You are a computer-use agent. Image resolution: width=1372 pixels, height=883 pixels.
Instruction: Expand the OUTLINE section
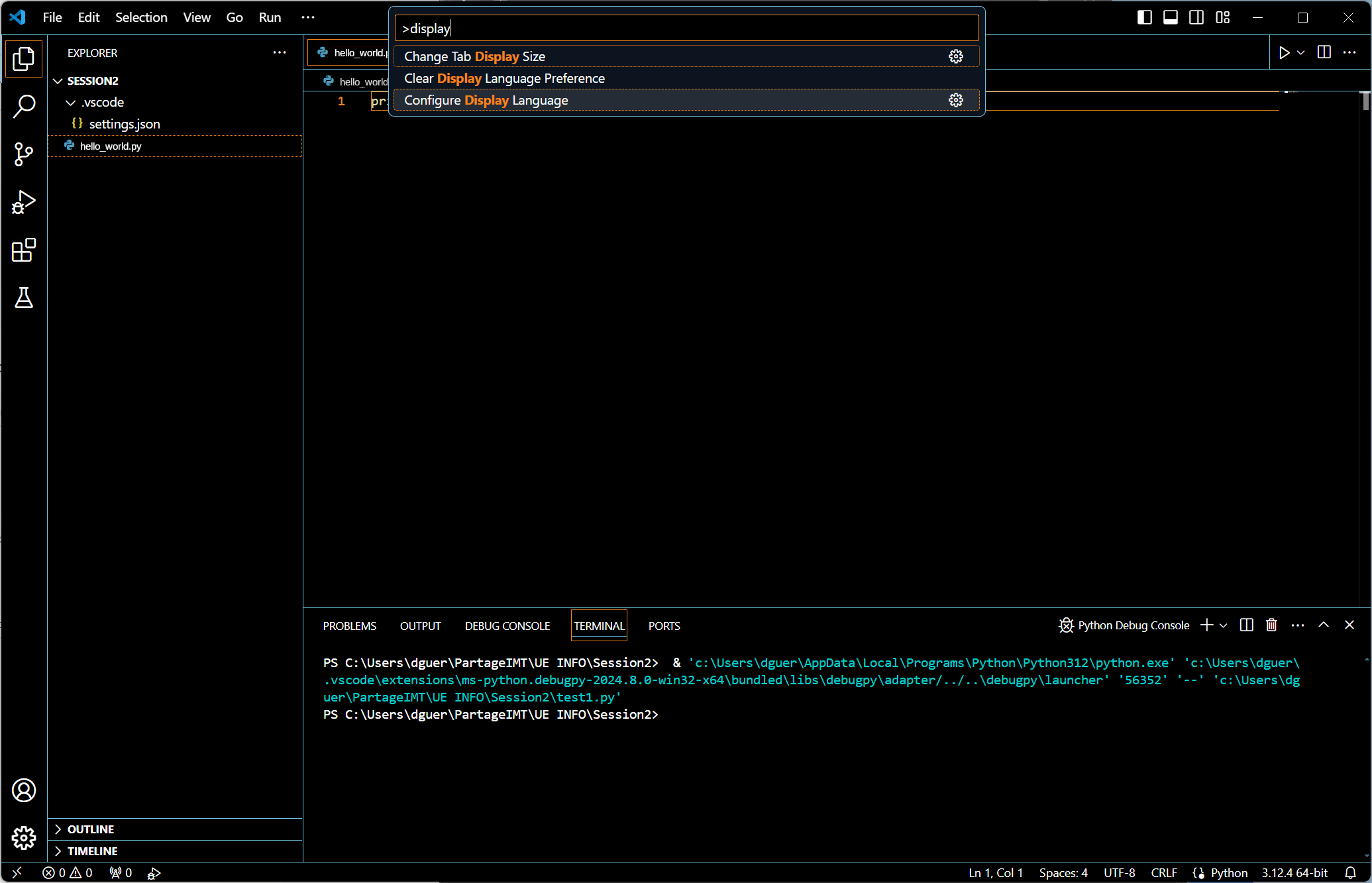point(91,829)
